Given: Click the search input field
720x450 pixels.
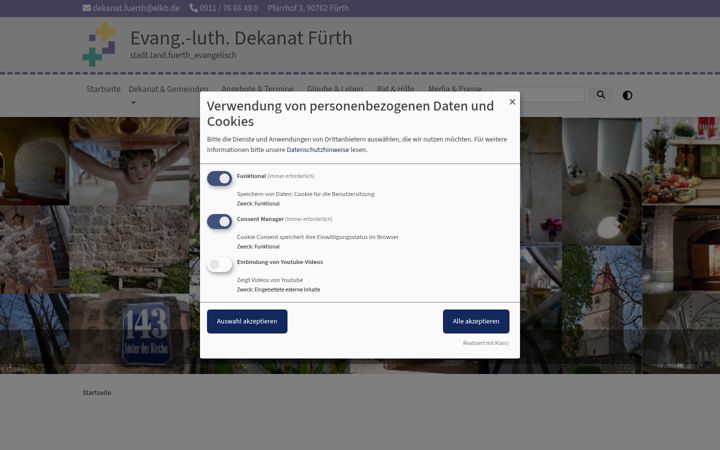Looking at the screenshot, I should [x=538, y=95].
